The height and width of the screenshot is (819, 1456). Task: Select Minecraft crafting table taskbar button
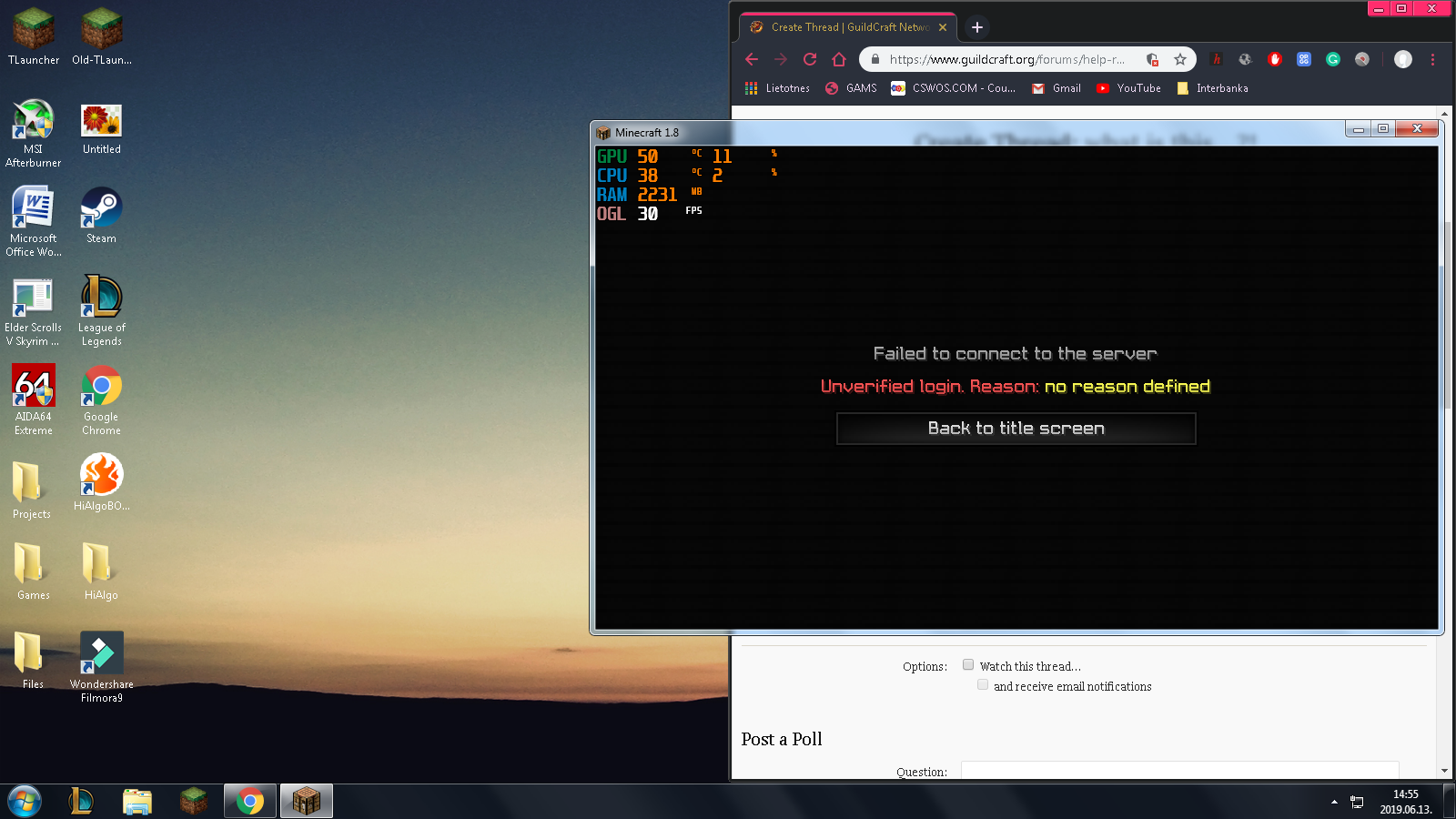tap(307, 801)
